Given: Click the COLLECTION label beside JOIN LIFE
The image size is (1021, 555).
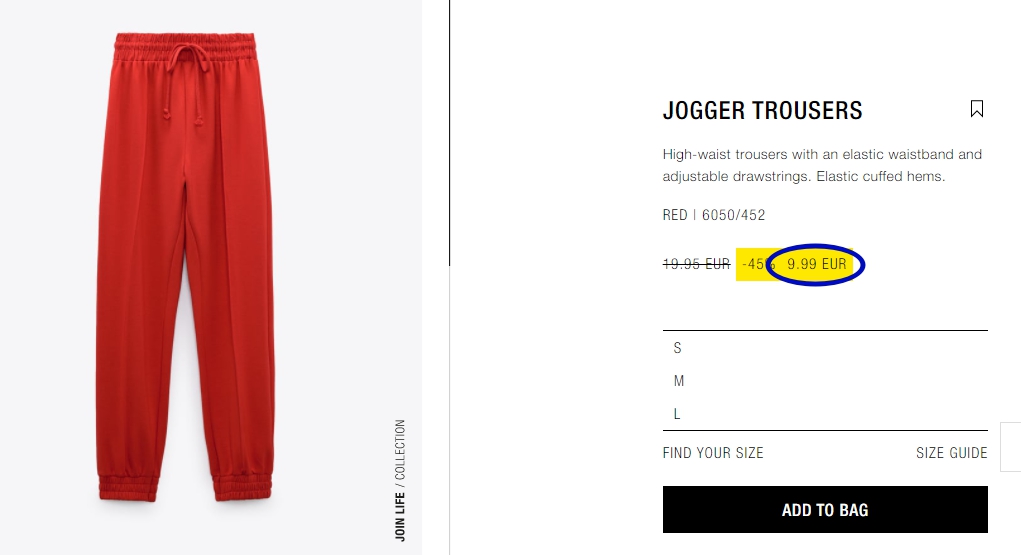Looking at the screenshot, I should coord(400,449).
